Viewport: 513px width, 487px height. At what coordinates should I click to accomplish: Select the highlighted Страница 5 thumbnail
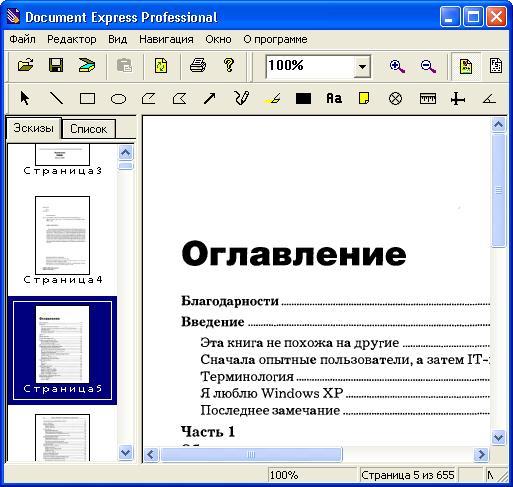pos(62,350)
